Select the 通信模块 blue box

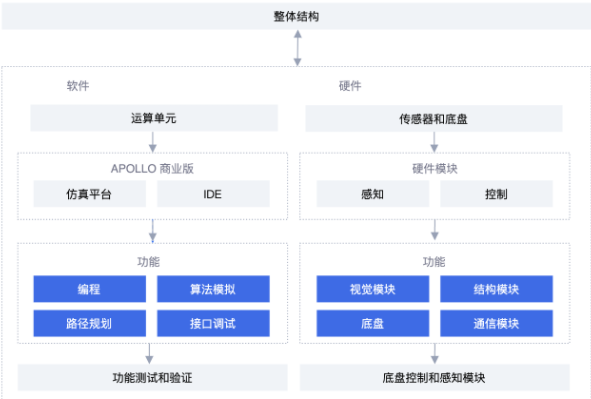tap(496, 323)
